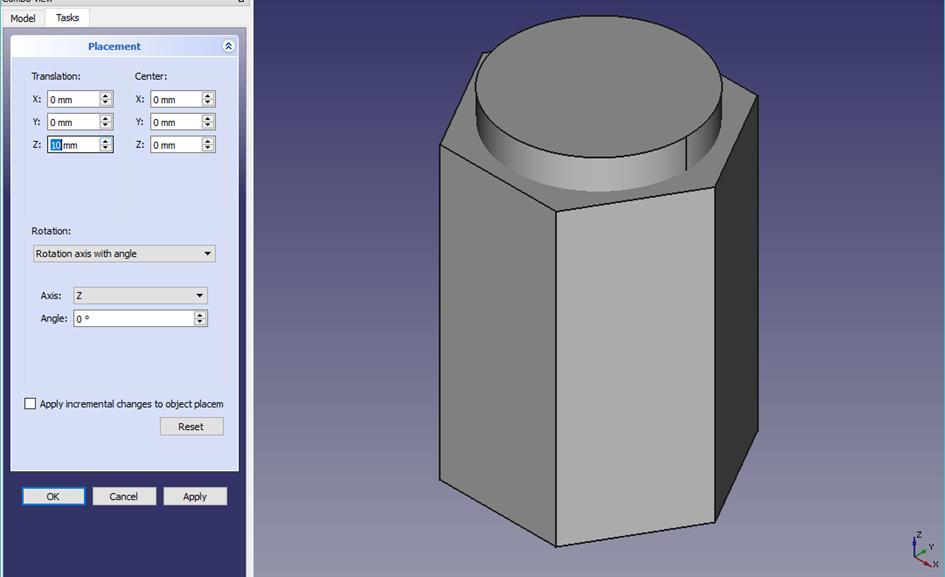The image size is (945, 577).
Task: Confirm placement with the OK button
Action: (53, 496)
